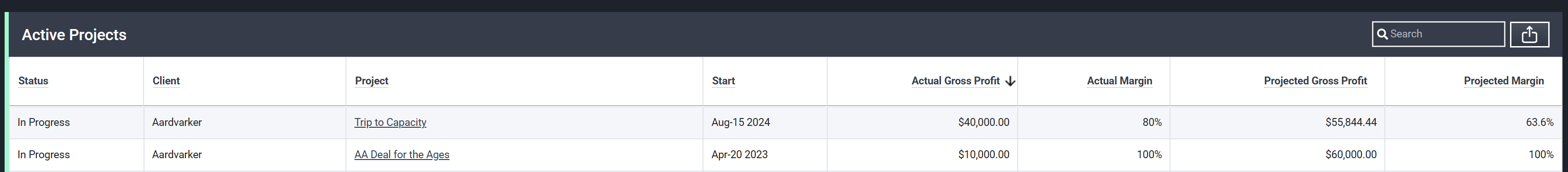Click the Active Projects panel title
This screenshot has height=172, width=1568.
74,35
